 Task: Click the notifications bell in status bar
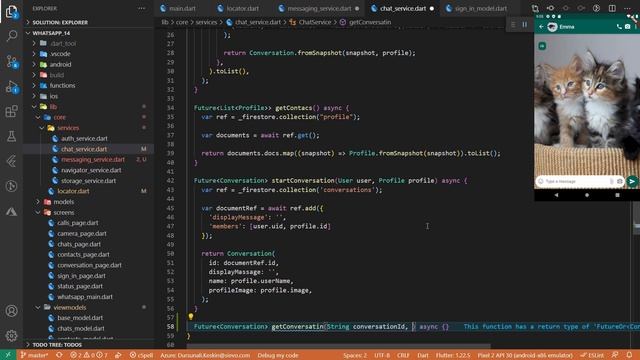(629, 355)
